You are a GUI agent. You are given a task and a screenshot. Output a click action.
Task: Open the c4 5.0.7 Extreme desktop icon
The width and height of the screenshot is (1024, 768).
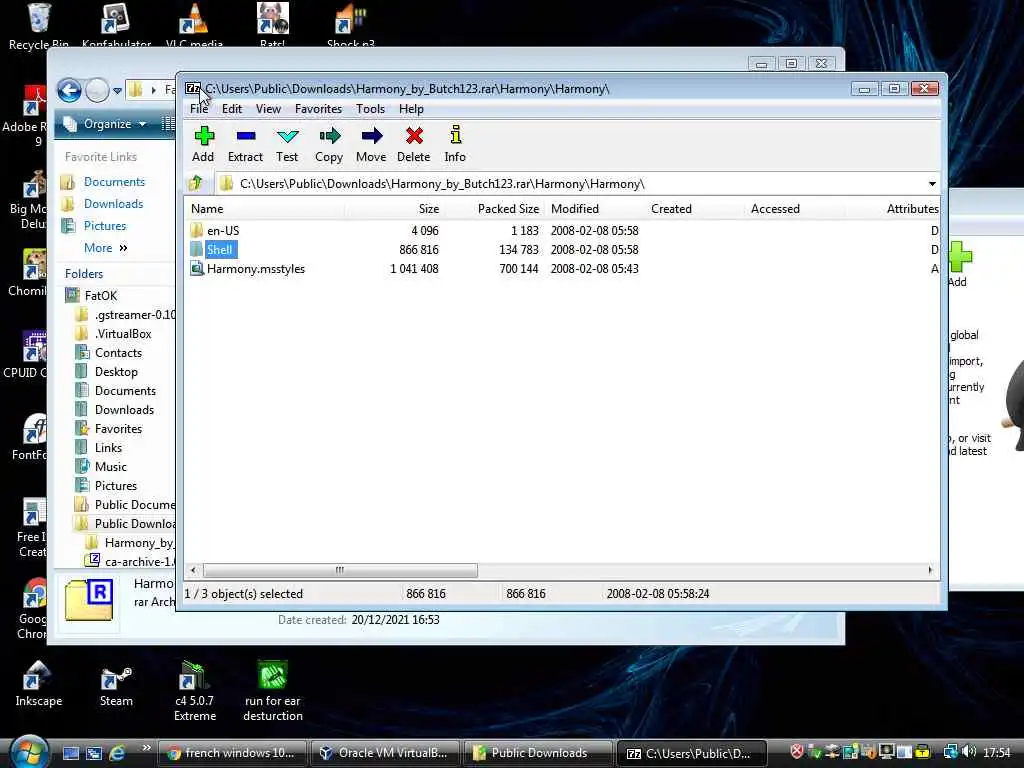click(195, 691)
